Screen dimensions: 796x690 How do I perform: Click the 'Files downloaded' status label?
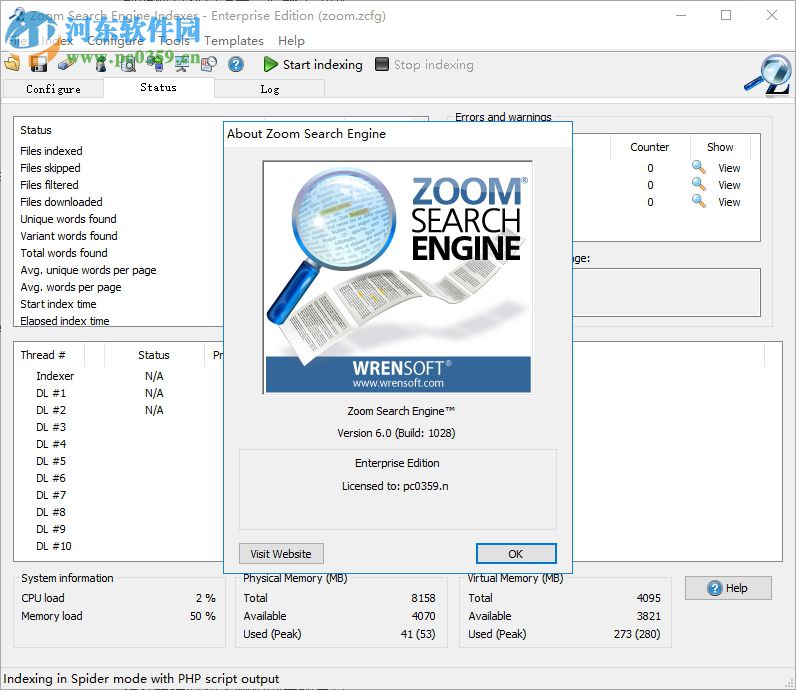61,202
